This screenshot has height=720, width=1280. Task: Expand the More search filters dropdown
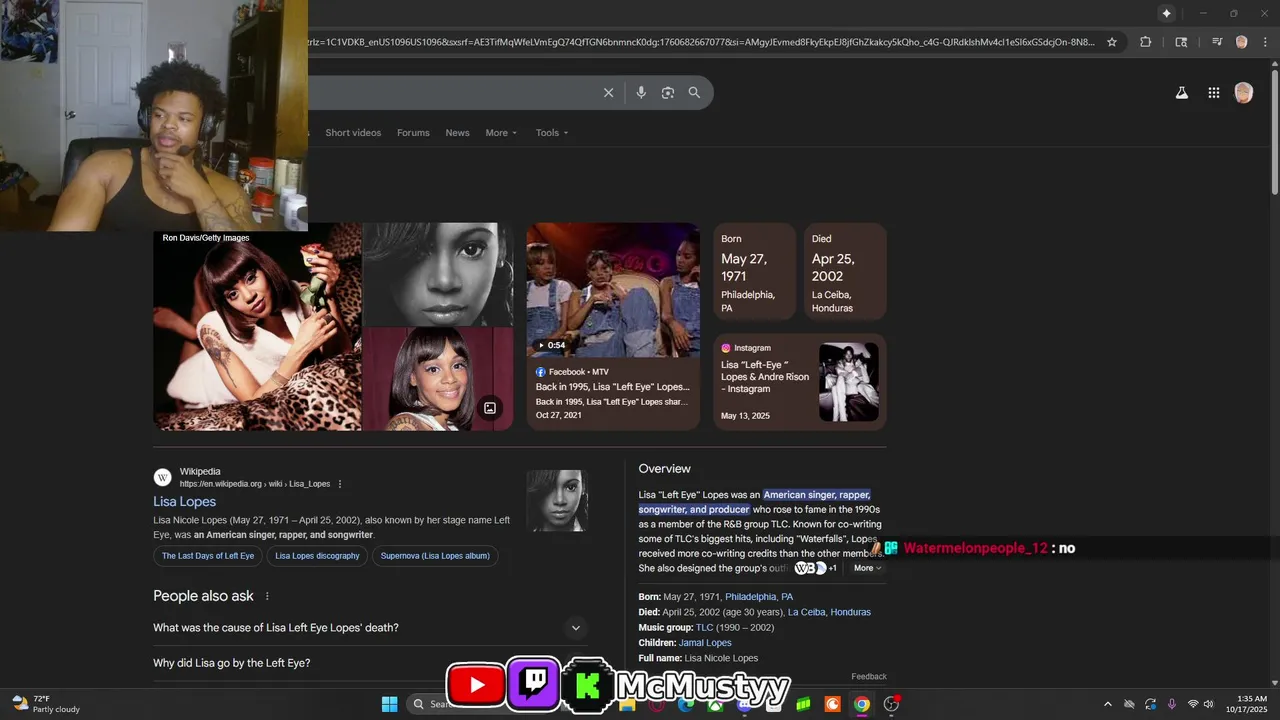501,133
